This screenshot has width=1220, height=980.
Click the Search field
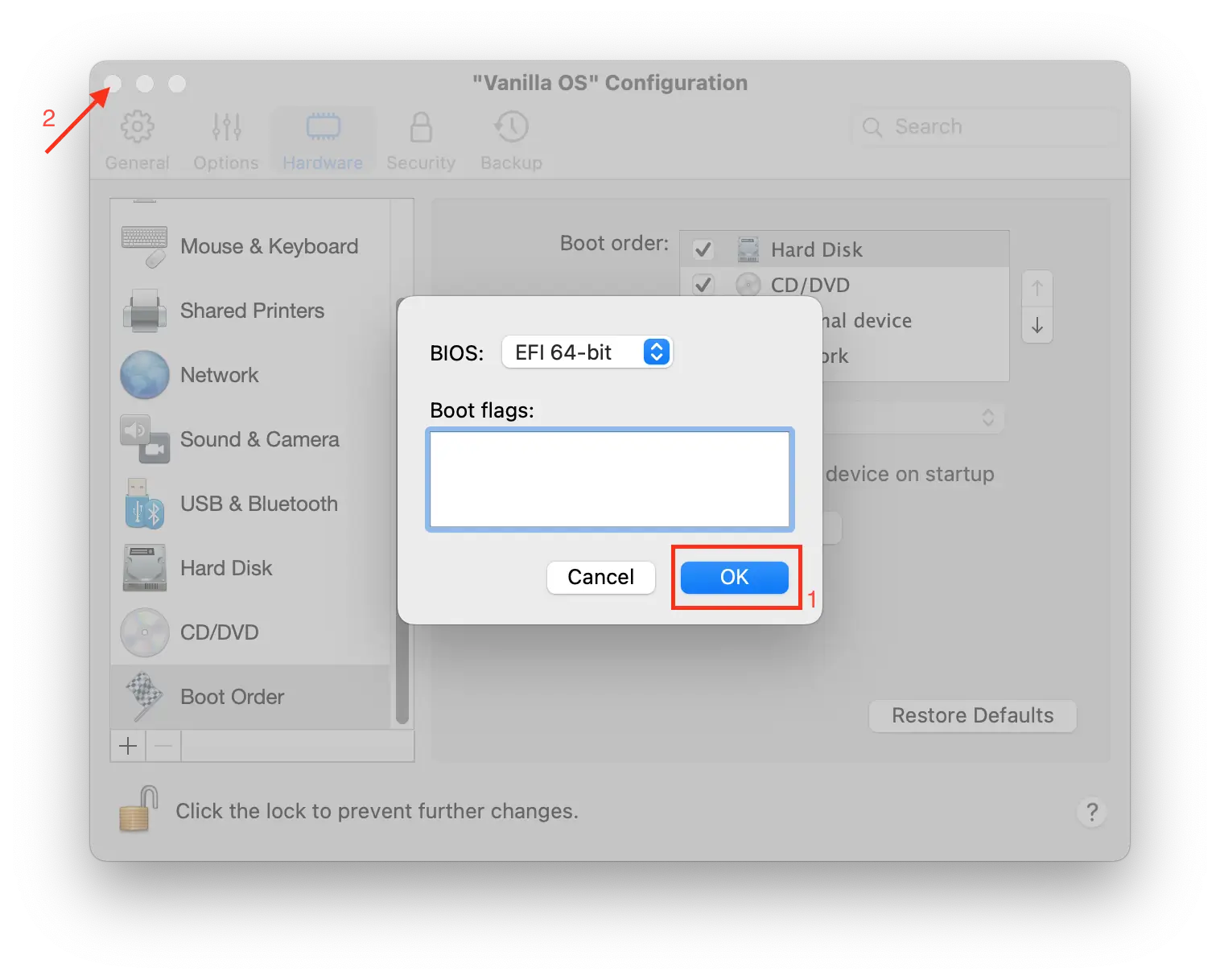[985, 126]
